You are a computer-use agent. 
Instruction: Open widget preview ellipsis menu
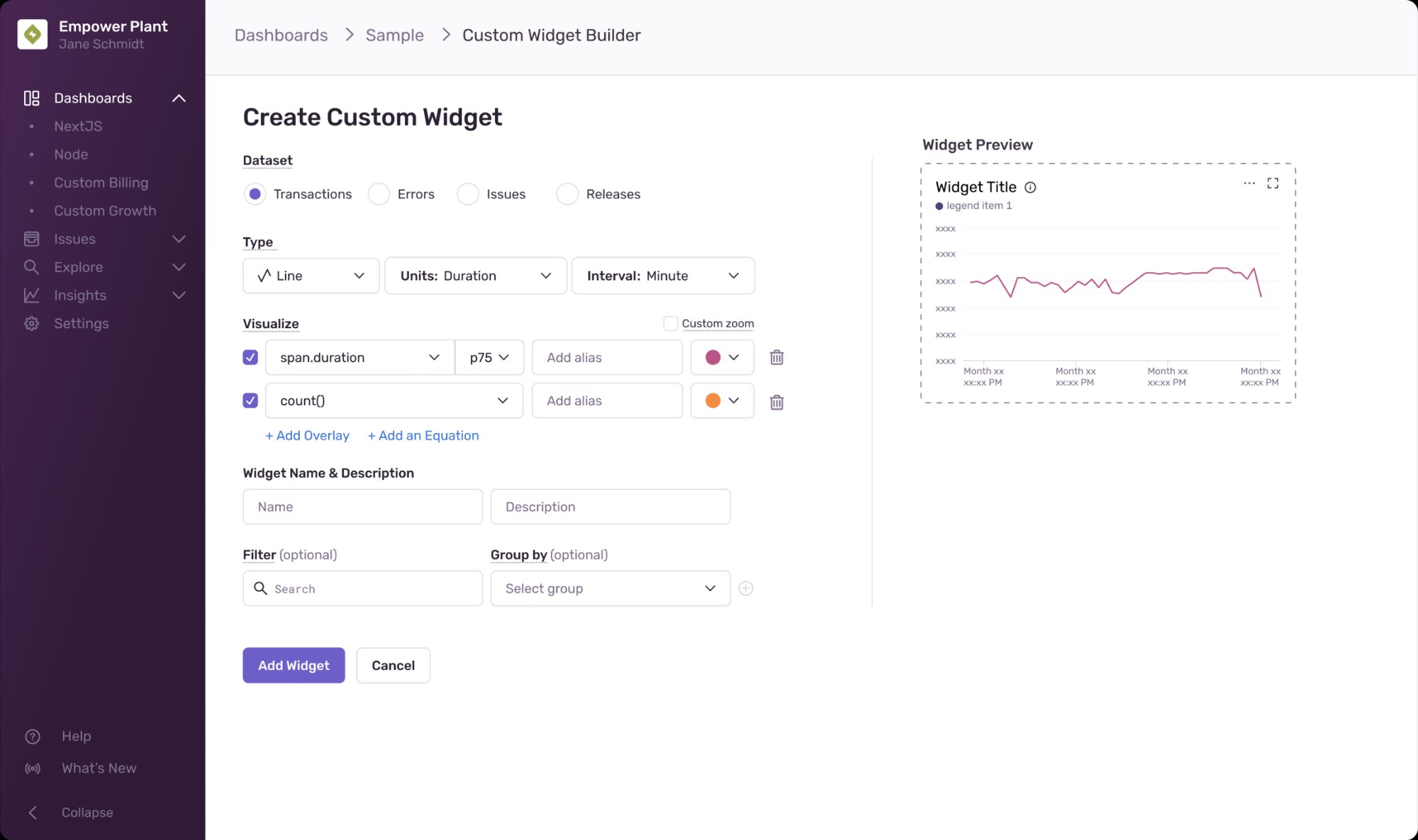pyautogui.click(x=1249, y=184)
